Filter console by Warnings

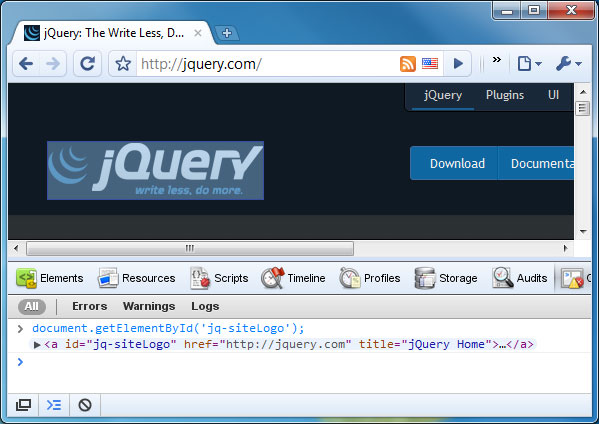(x=149, y=306)
